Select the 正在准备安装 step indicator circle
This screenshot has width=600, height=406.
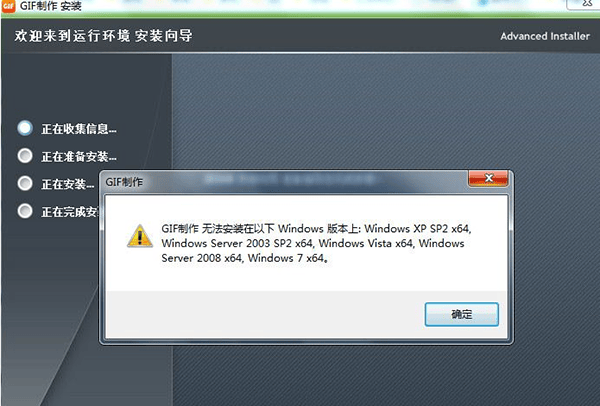[x=25, y=156]
